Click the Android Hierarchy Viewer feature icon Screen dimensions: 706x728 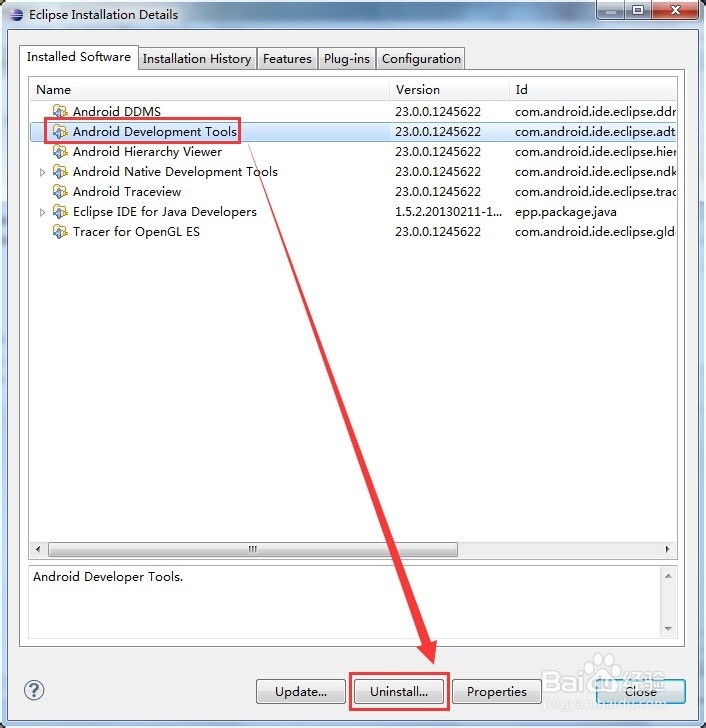tap(60, 151)
